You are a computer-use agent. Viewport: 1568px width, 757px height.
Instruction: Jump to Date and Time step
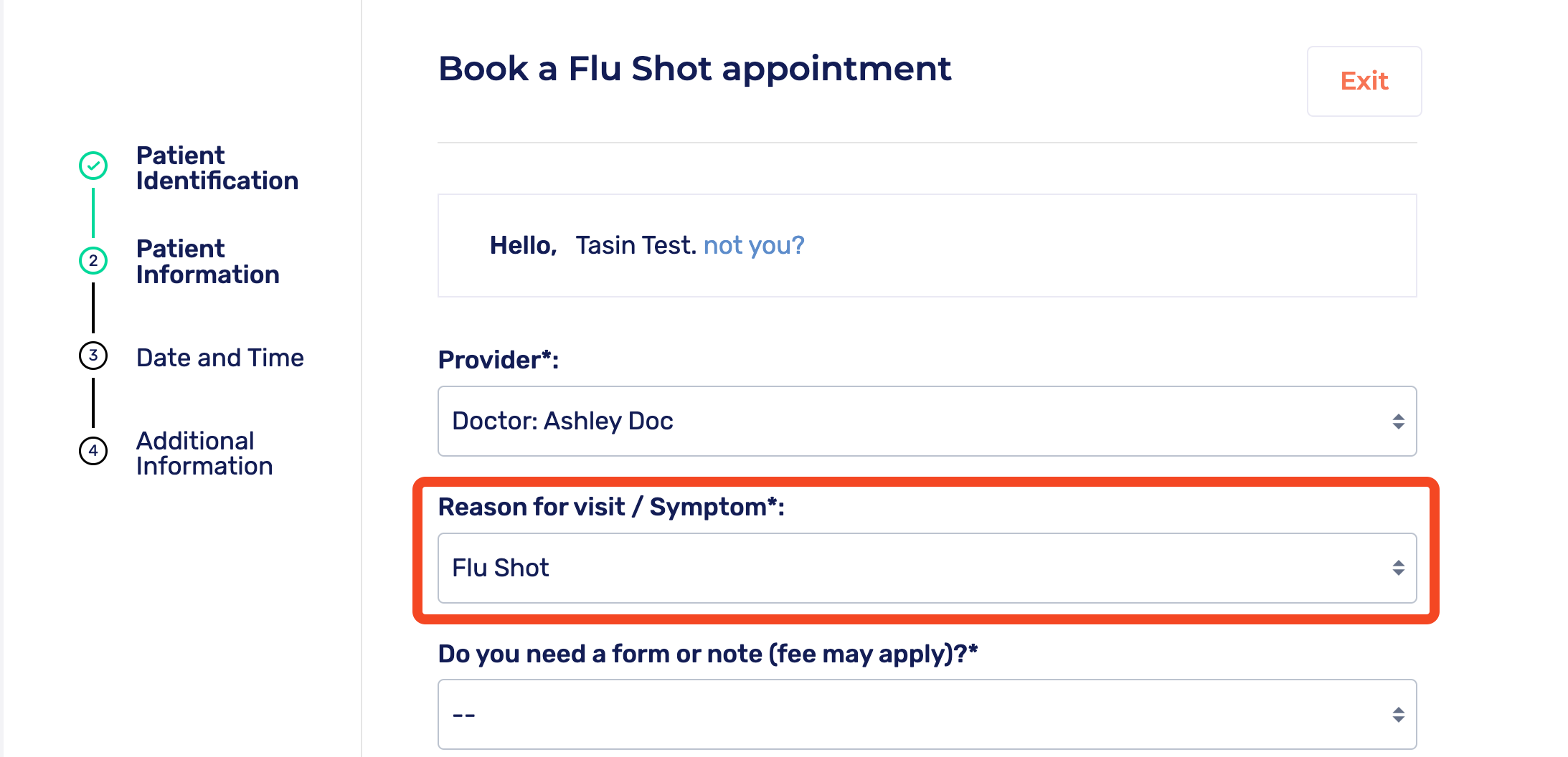(219, 358)
